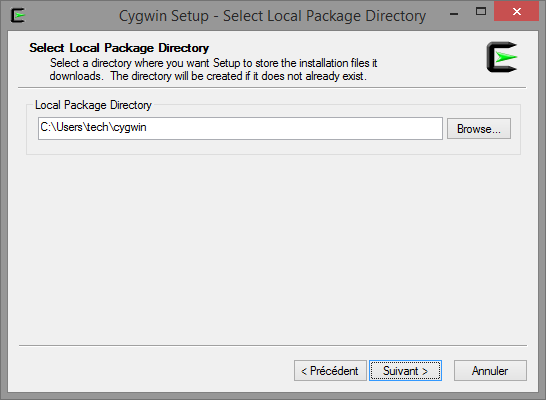Viewport: 546px width, 400px height.
Task: Click the window title 'Cygwin Setup - Select Local Package Directory'
Action: pyautogui.click(x=272, y=16)
